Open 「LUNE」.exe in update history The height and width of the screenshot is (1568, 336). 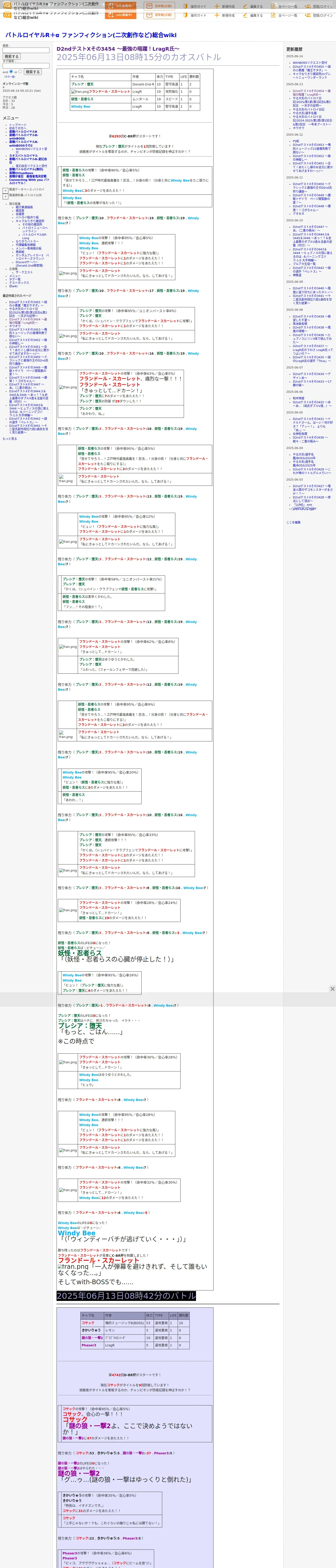[x=303, y=505]
